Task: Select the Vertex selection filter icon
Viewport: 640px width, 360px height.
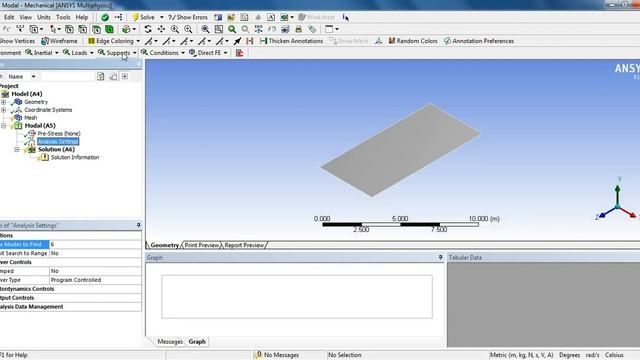Action: pyautogui.click(x=69, y=29)
